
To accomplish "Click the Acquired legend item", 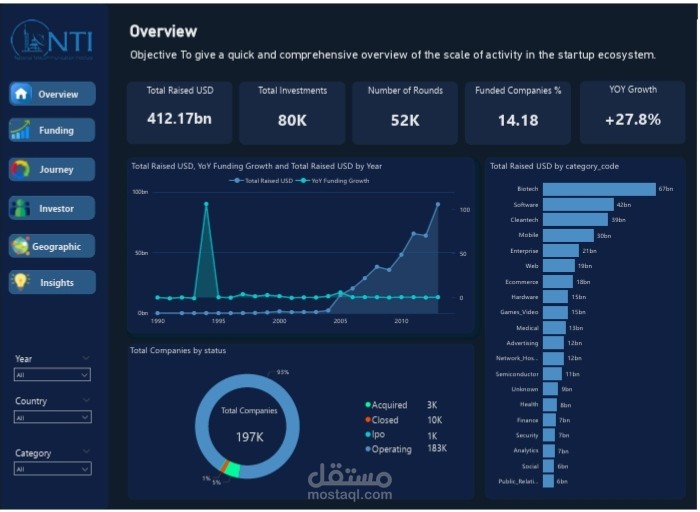I will pos(387,405).
